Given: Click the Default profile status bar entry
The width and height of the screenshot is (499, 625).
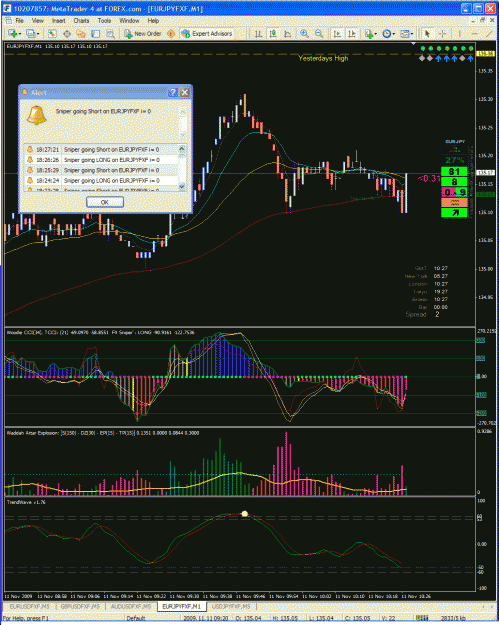Looking at the screenshot, I should coord(136,618).
